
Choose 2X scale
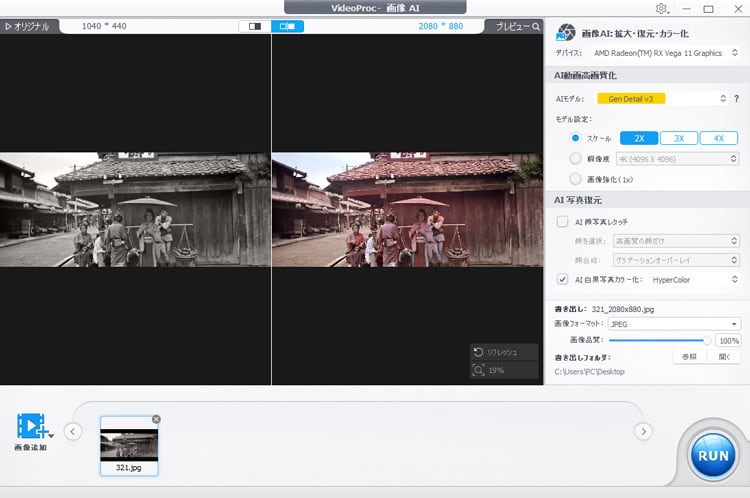click(x=639, y=138)
